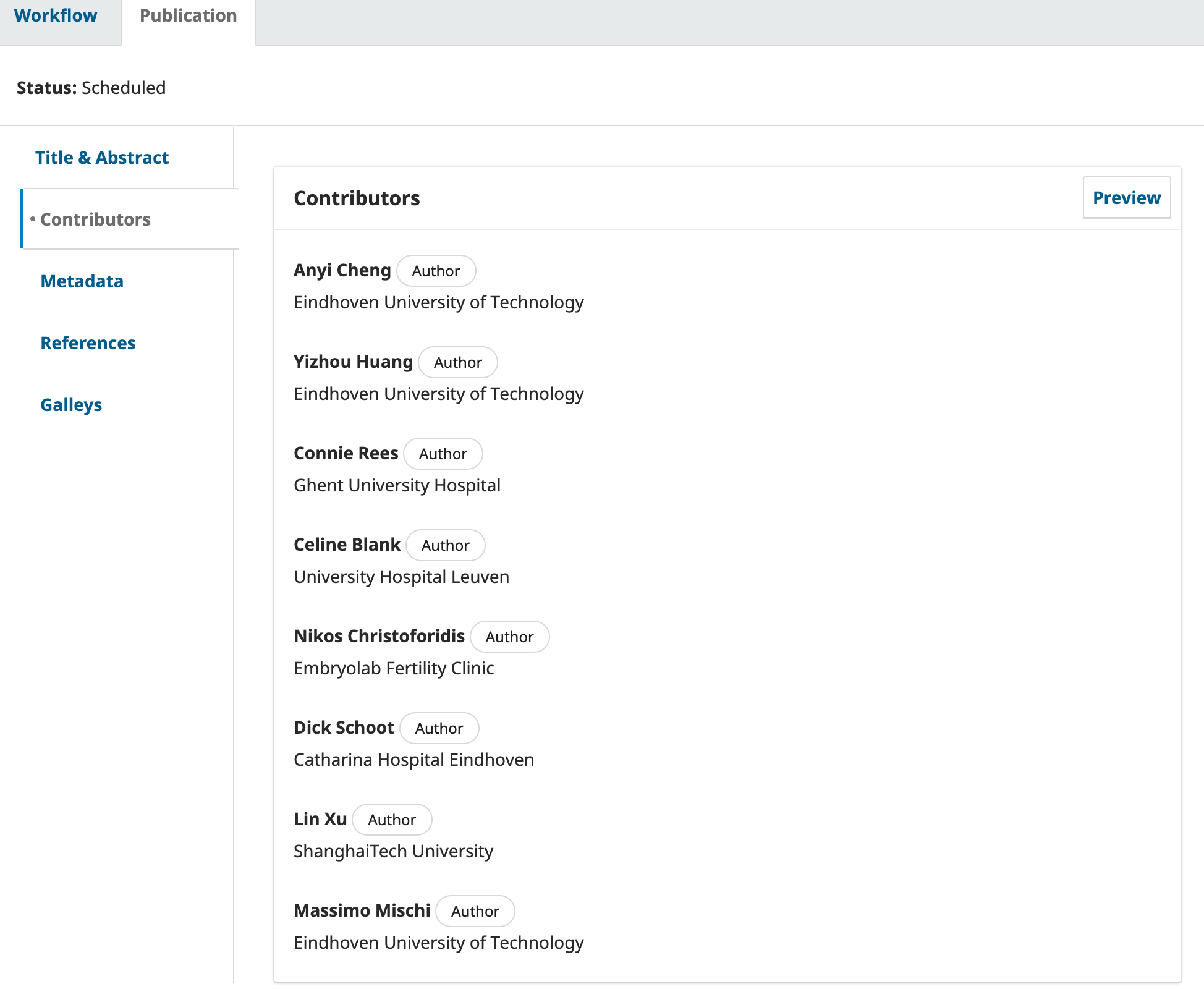
Task: Open the Metadata section
Action: pos(82,281)
